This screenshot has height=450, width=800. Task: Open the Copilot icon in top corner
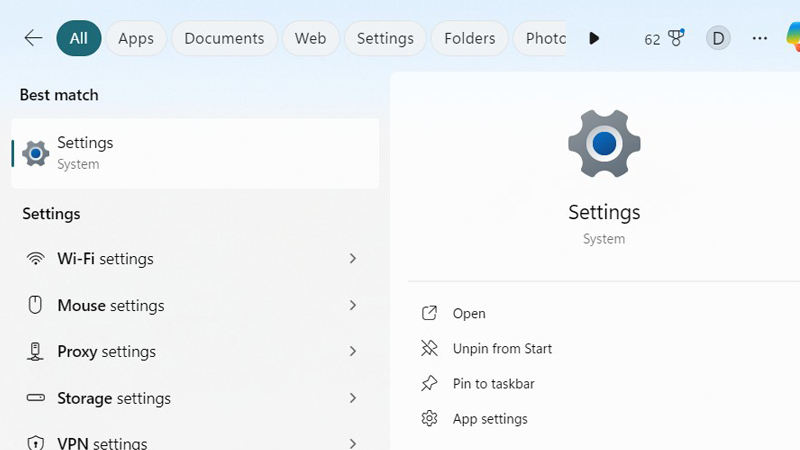point(793,38)
